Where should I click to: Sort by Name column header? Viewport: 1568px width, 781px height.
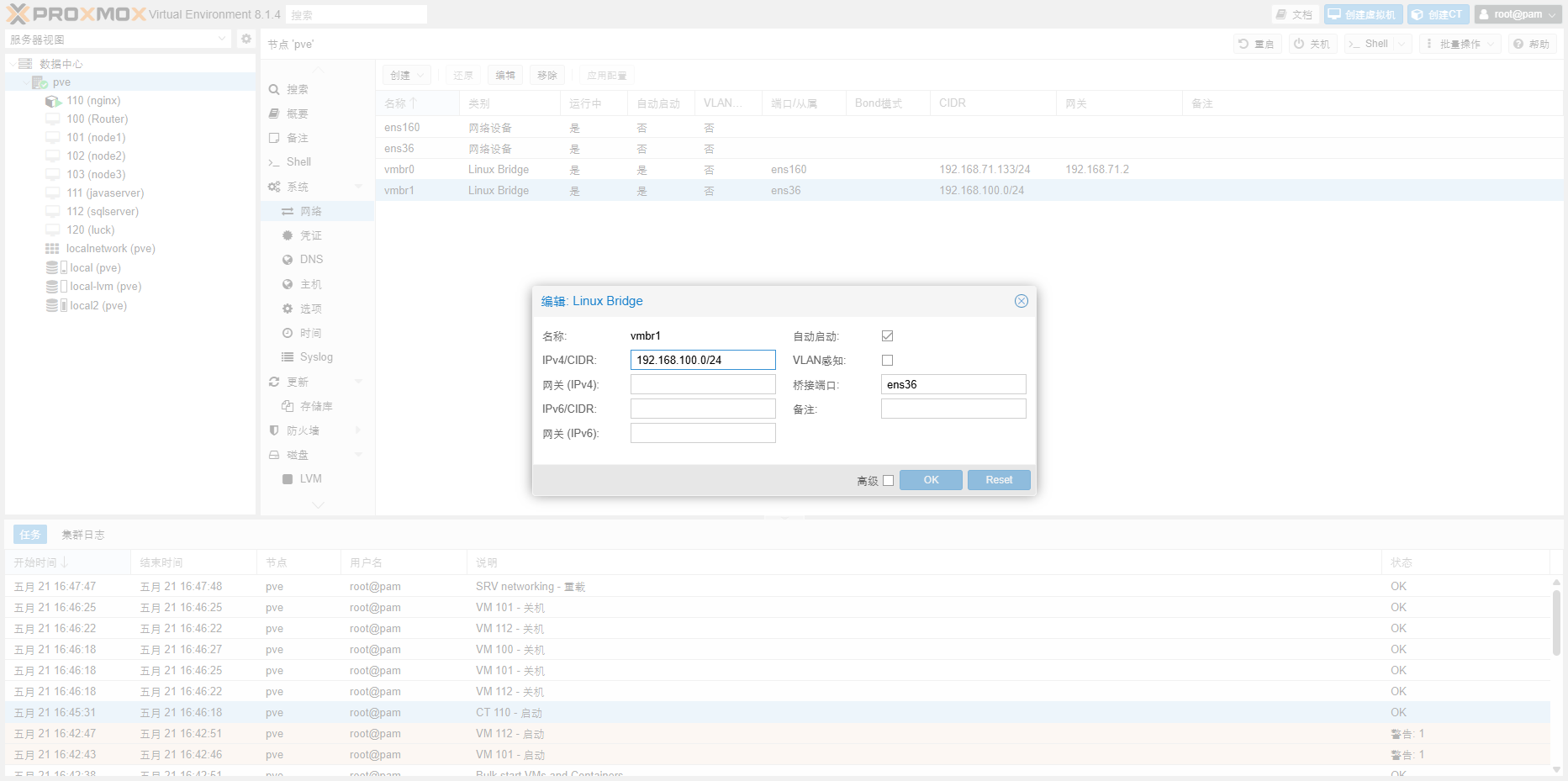pyautogui.click(x=417, y=103)
